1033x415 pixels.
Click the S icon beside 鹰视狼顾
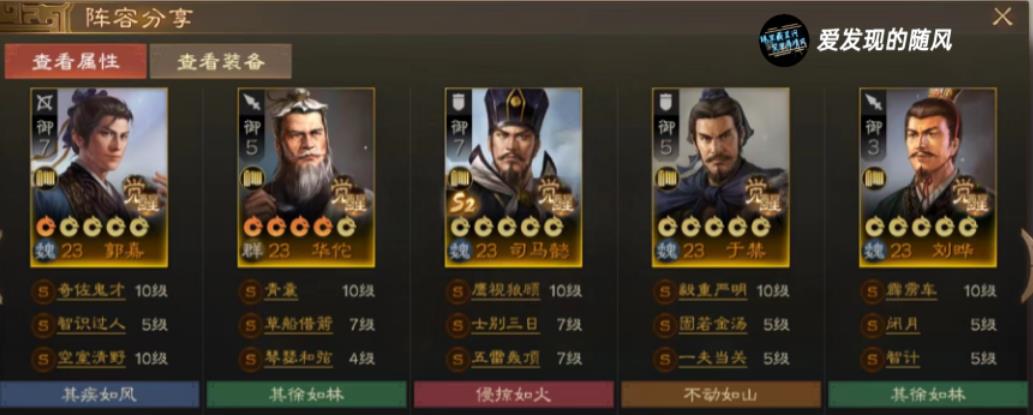point(457,291)
